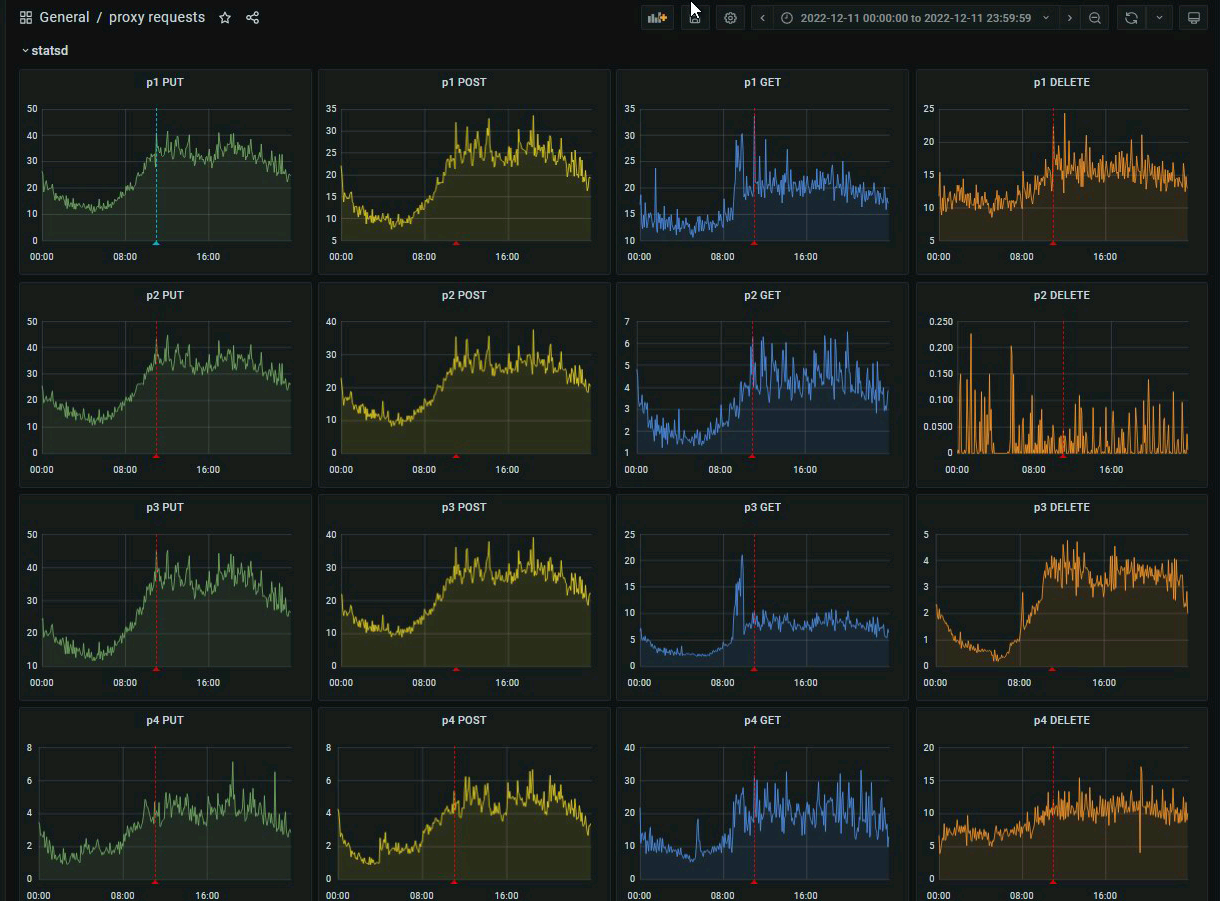Screen dimensions: 1220x901
Task: Go to General folder link
Action: 64,18
